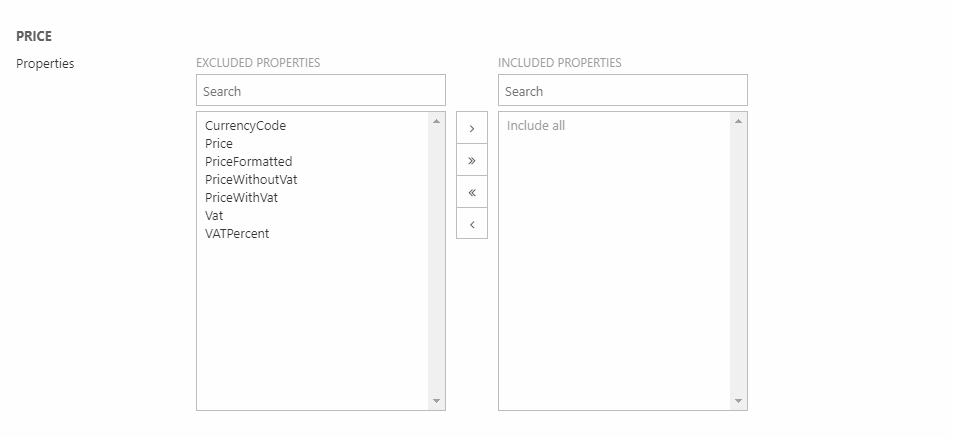953x437 pixels.
Task: Pick PriceWithVat in the list
Action: [241, 198]
